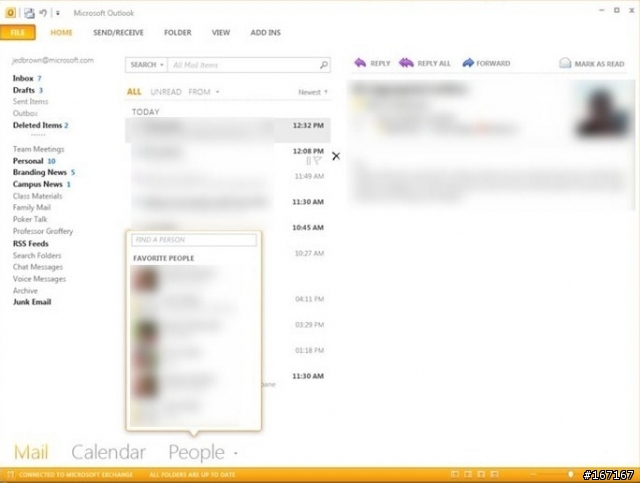Switch to the HOME ribbon tab
The width and height of the screenshot is (640, 483).
tap(61, 33)
